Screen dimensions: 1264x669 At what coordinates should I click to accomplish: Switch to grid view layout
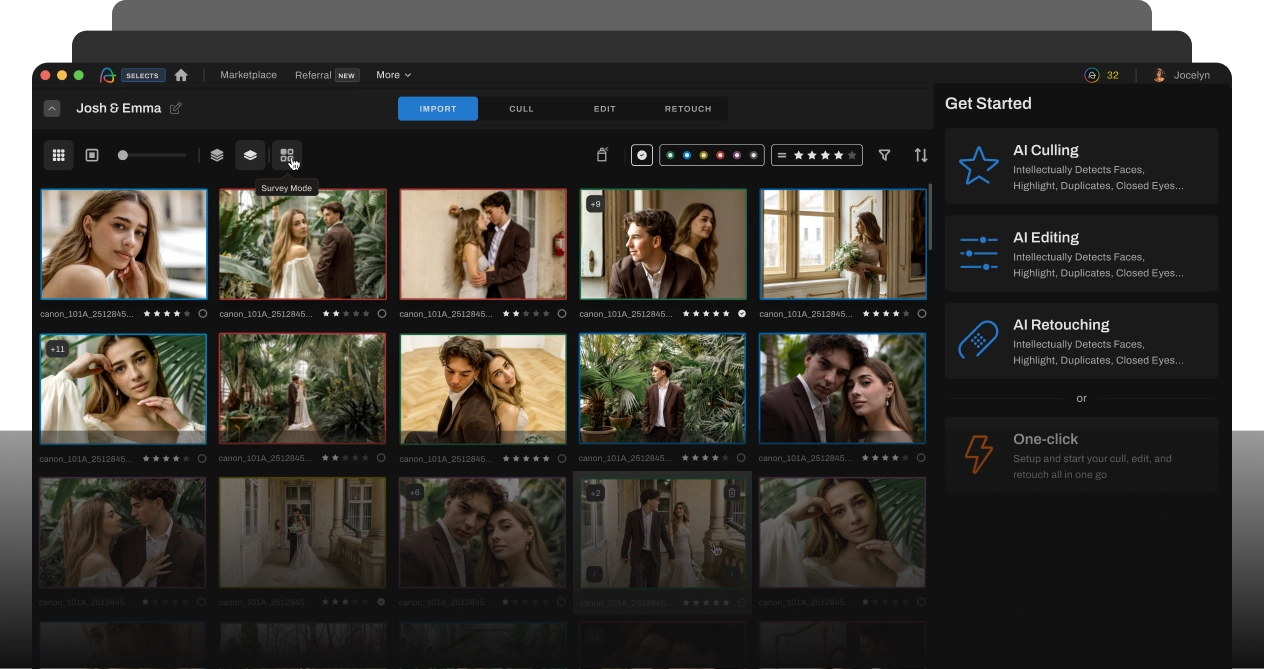point(58,155)
